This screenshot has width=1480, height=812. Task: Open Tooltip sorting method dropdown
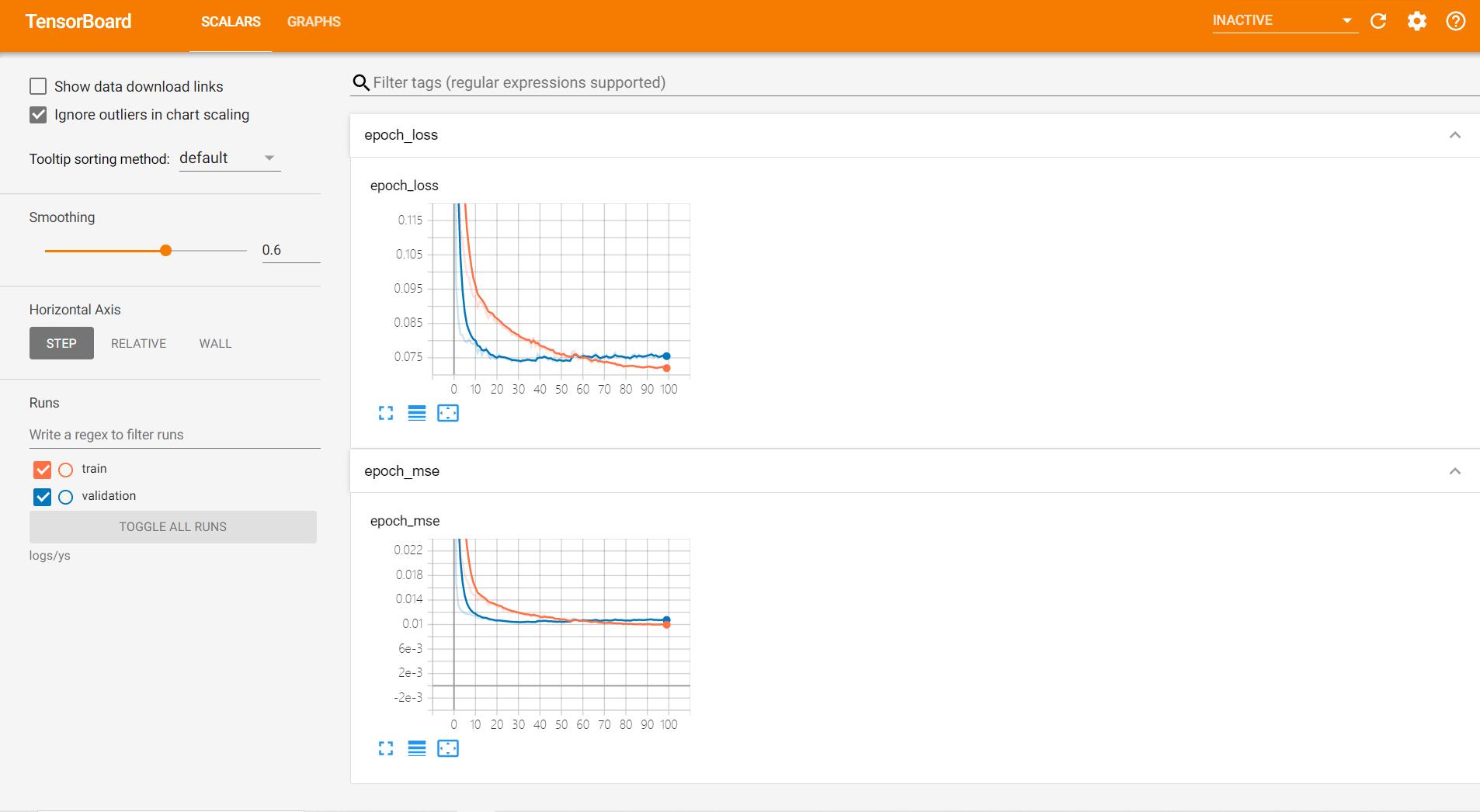(x=229, y=158)
